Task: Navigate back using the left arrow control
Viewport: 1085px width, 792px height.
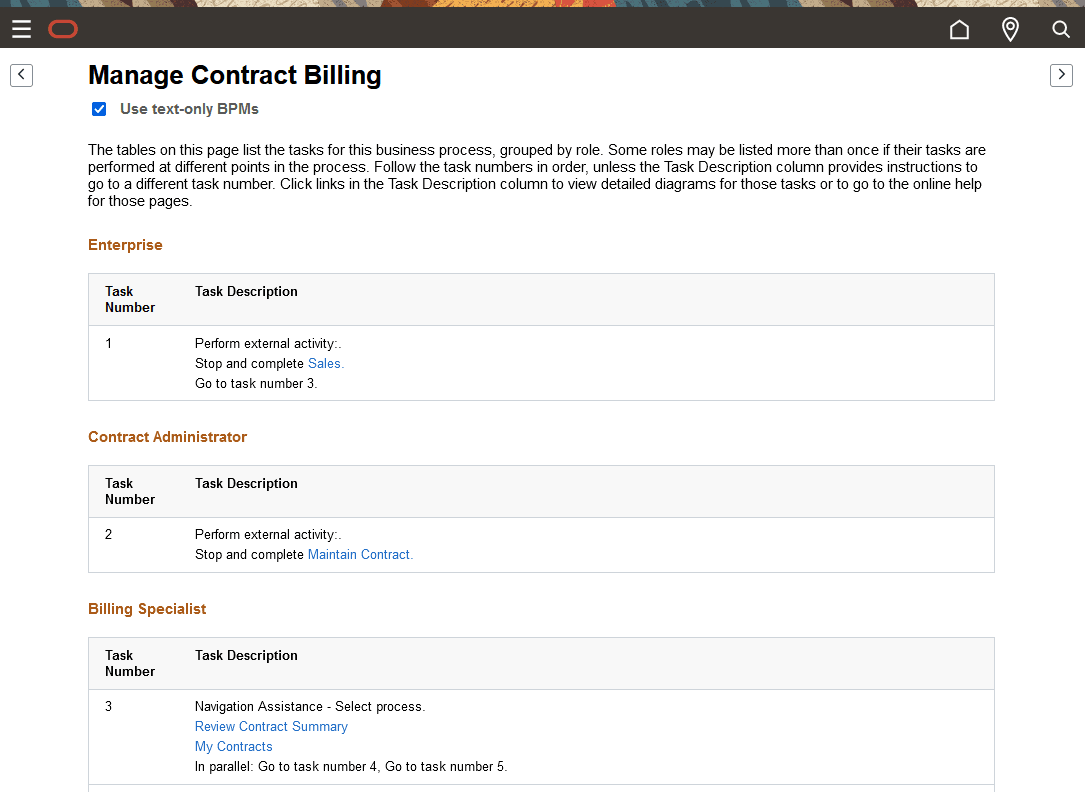Action: click(x=21, y=75)
